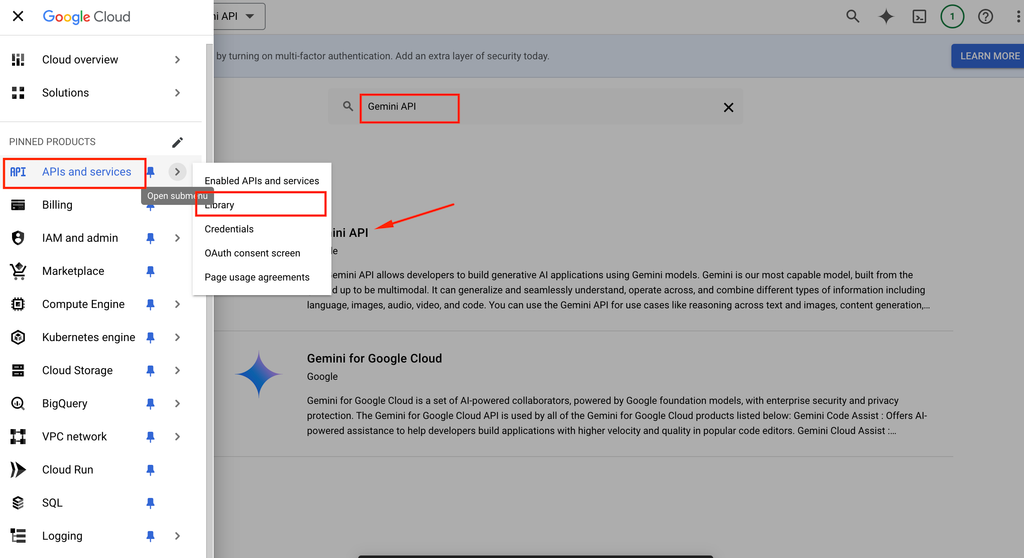Viewport: 1024px width, 558px height.
Task: Click inside the Gemini API search field
Action: (x=540, y=107)
